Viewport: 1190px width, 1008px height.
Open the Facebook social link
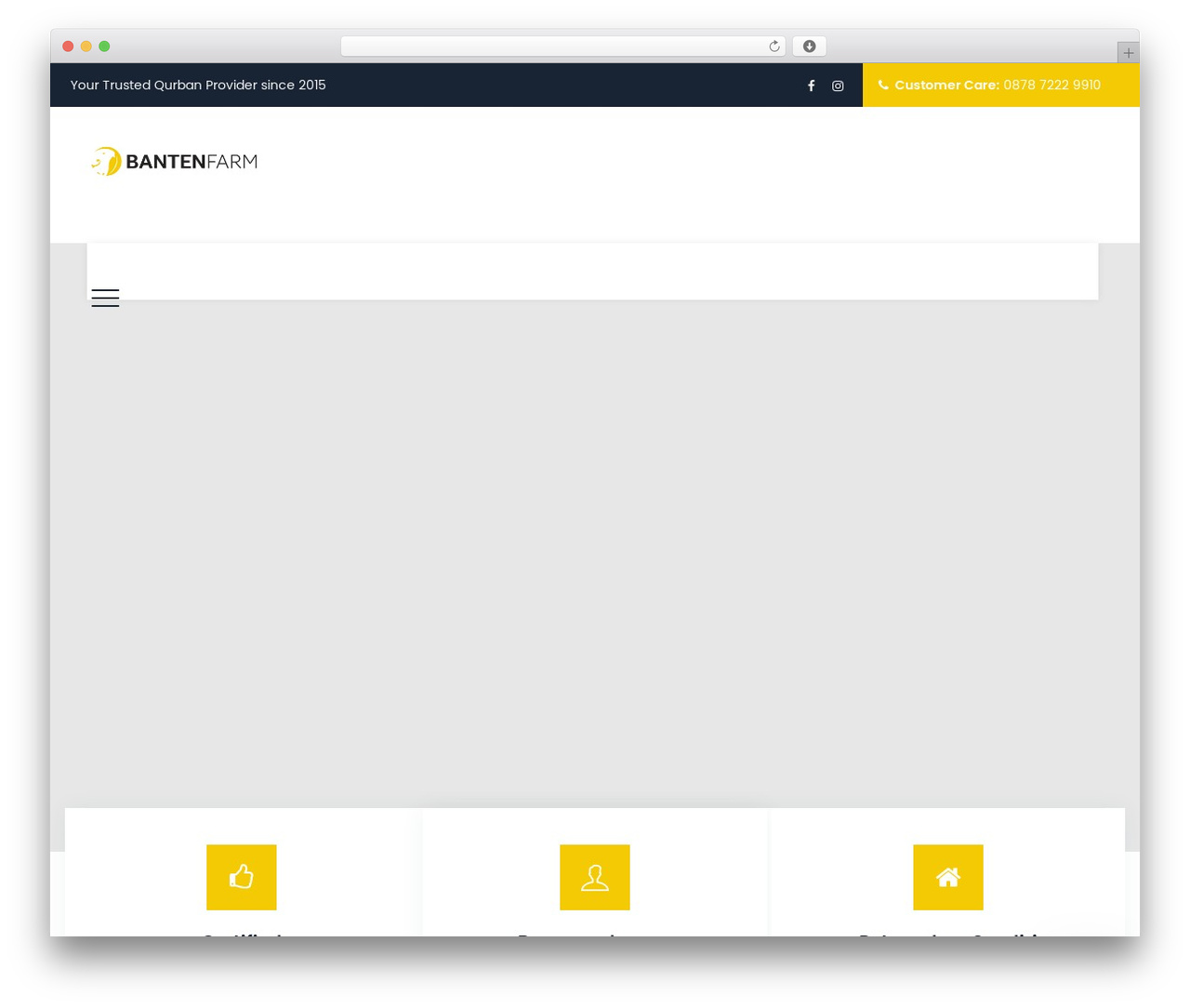(x=811, y=86)
